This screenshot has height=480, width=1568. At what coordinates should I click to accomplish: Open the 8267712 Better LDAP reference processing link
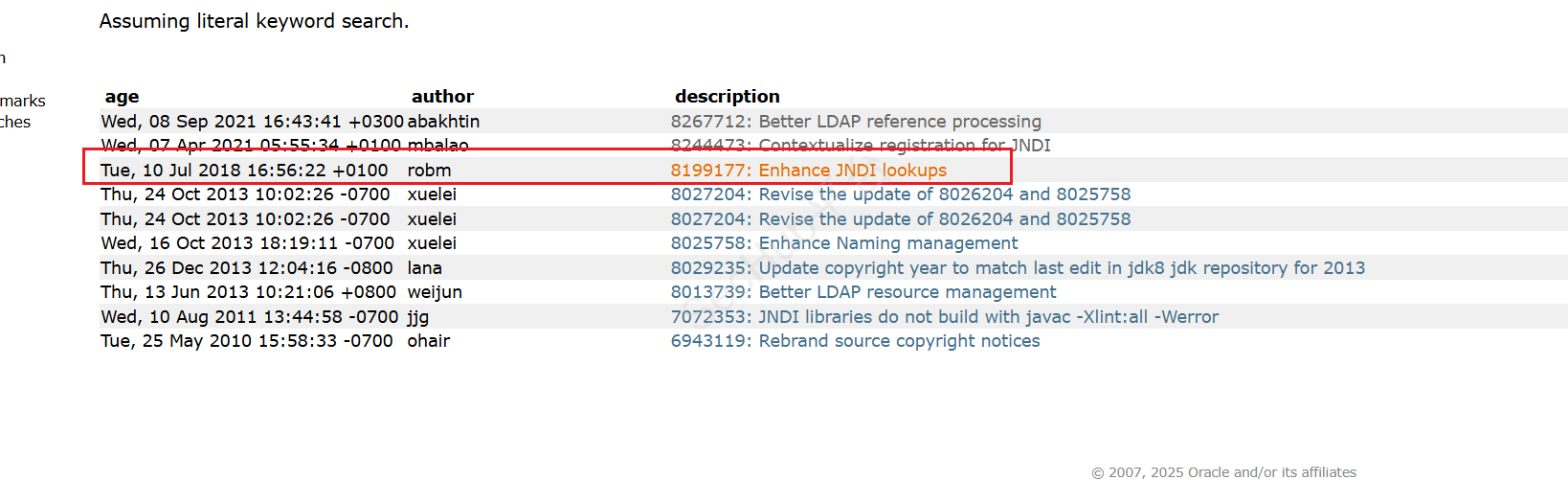click(855, 122)
